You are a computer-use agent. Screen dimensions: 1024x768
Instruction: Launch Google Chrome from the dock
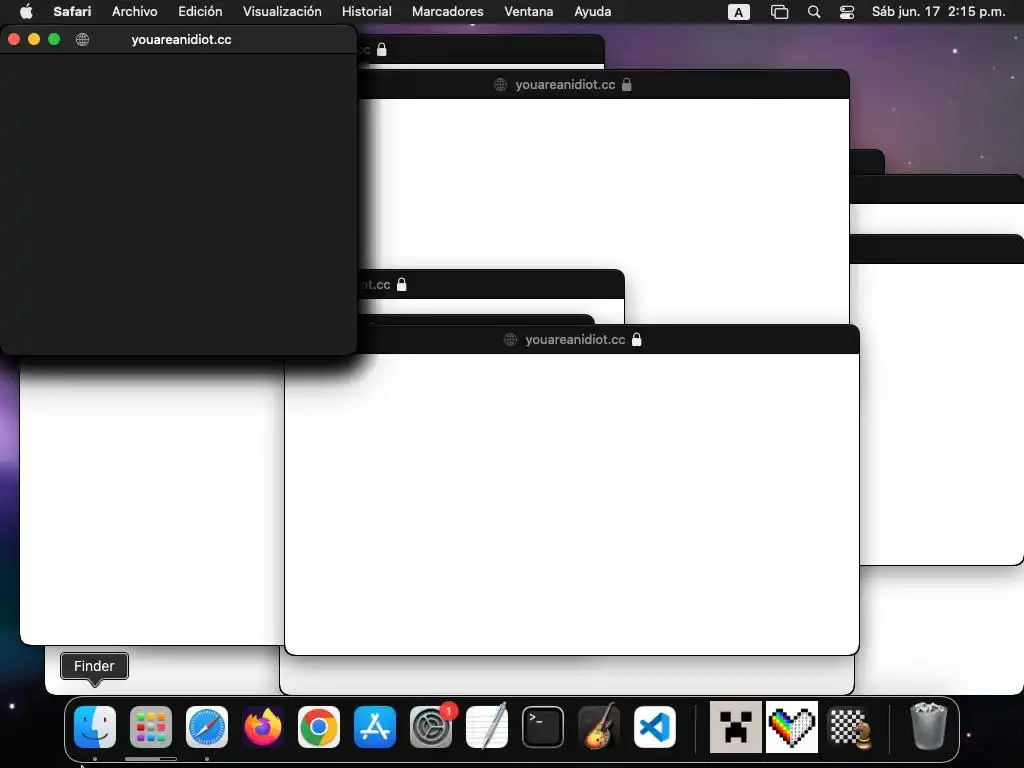319,727
